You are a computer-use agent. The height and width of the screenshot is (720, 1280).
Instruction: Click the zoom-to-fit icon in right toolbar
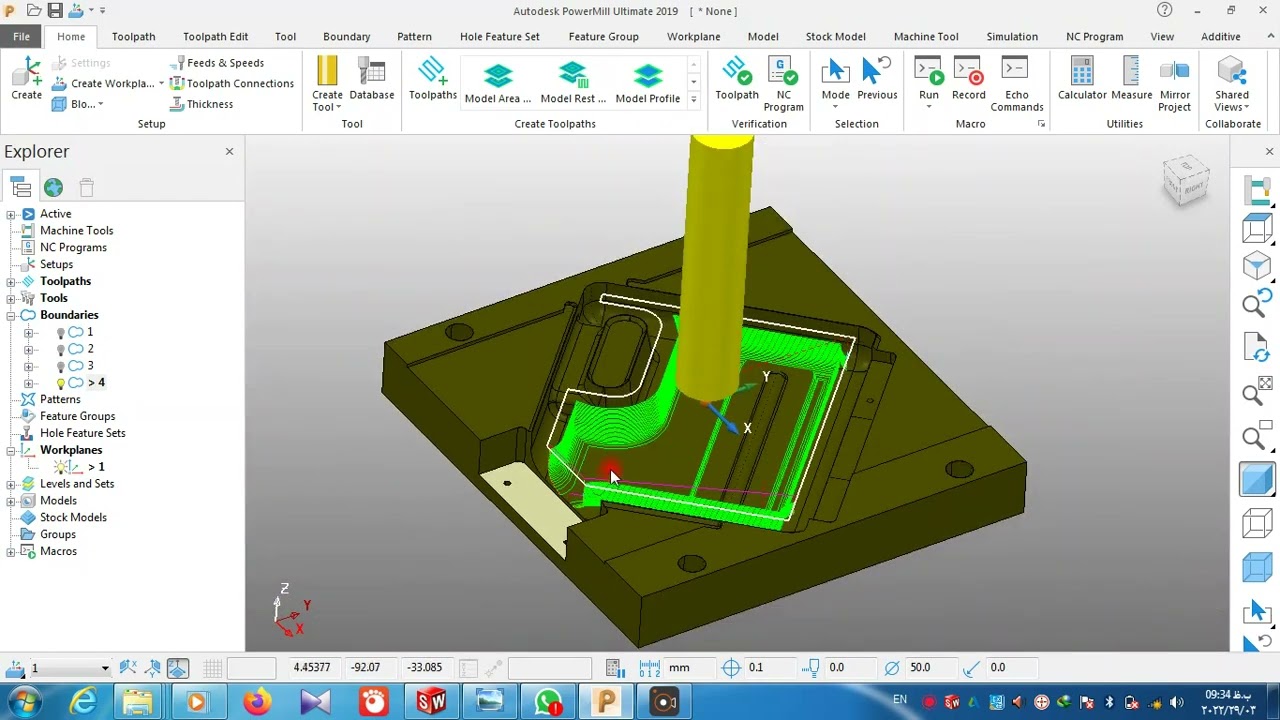pyautogui.click(x=1257, y=393)
